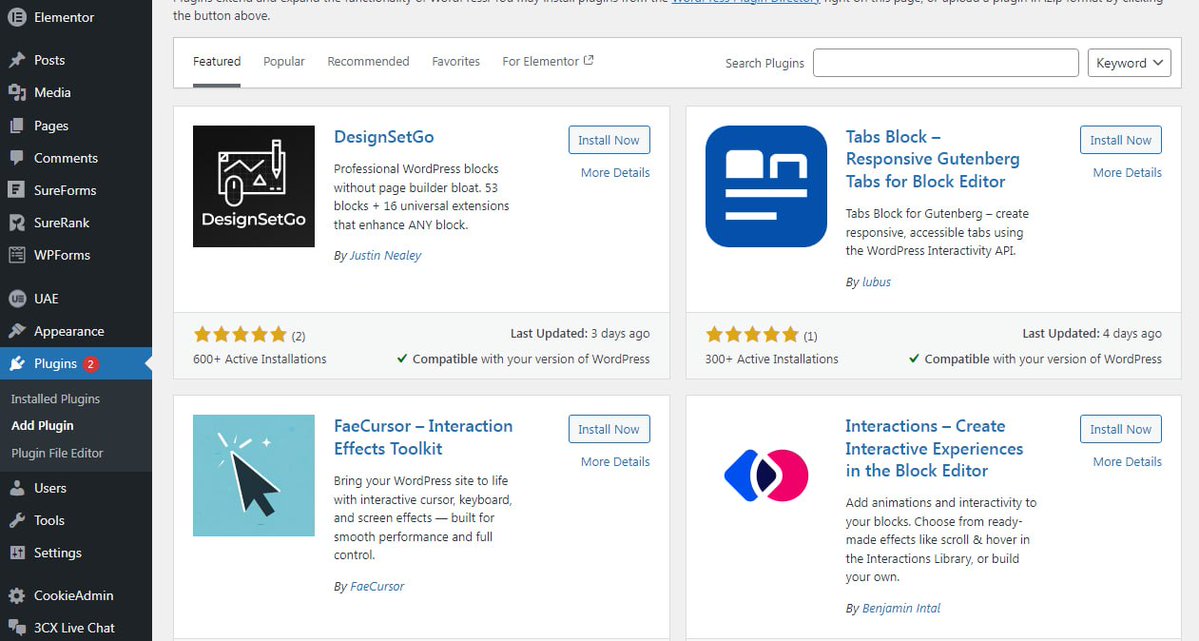This screenshot has width=1199, height=641.
Task: Install the Tabs Block plugin
Action: point(1120,140)
